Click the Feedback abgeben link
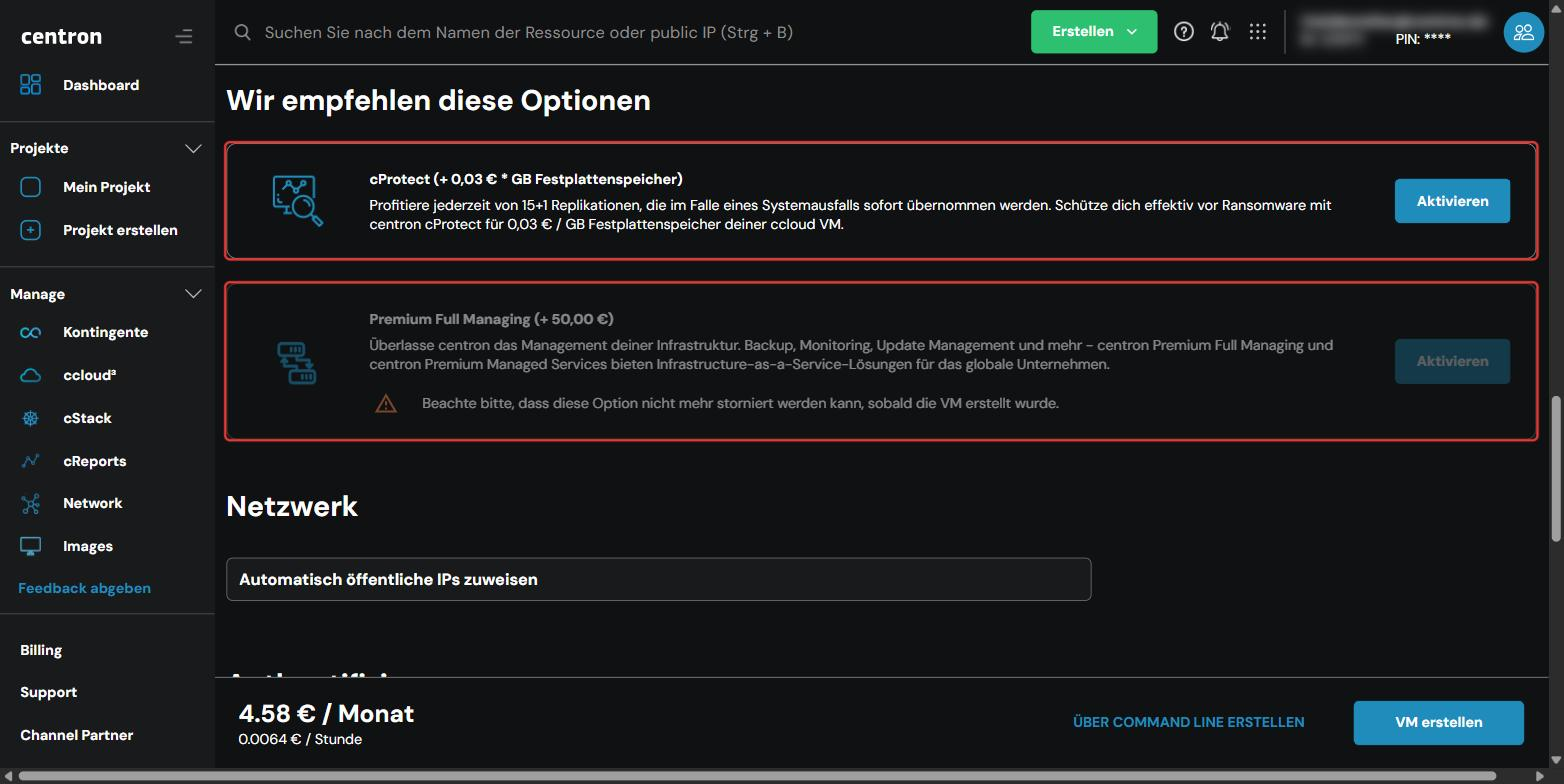Image resolution: width=1564 pixels, height=784 pixels. [x=84, y=588]
